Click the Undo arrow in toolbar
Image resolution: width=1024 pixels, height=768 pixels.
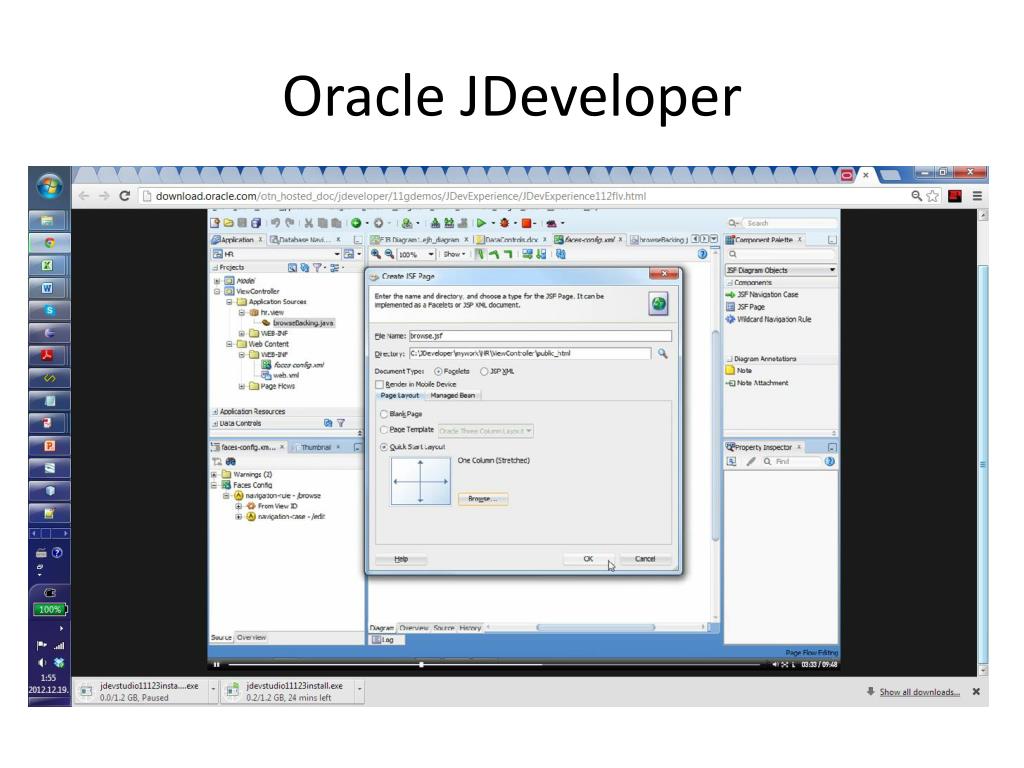click(x=276, y=223)
